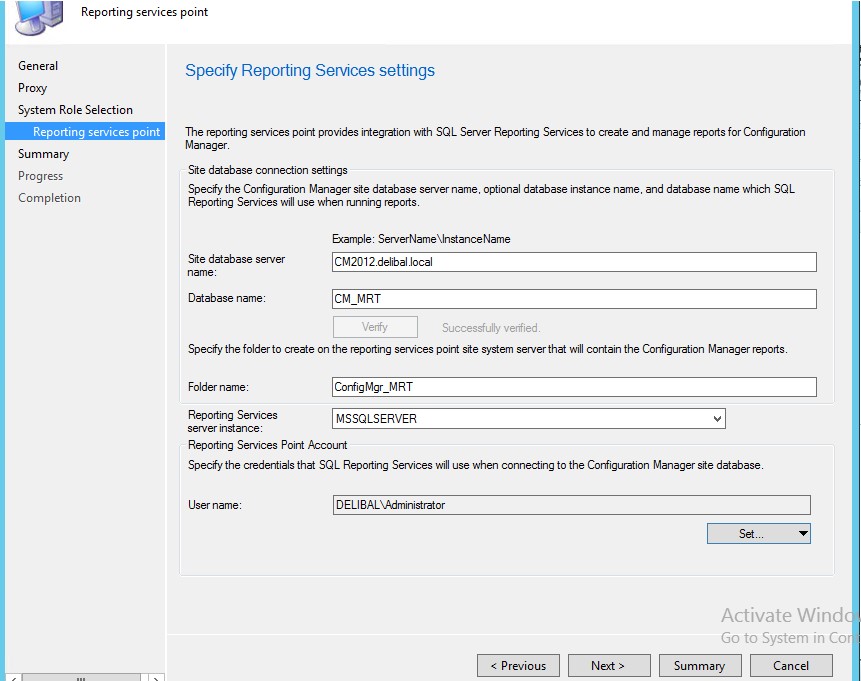Jump to Summary step in left navigation
861x681 pixels.
pos(43,154)
